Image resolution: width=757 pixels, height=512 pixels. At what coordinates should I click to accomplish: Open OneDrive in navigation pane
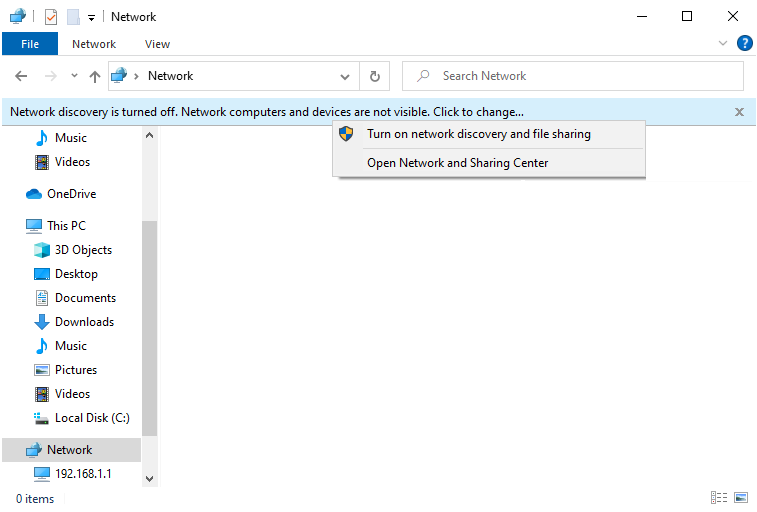[x=71, y=194]
